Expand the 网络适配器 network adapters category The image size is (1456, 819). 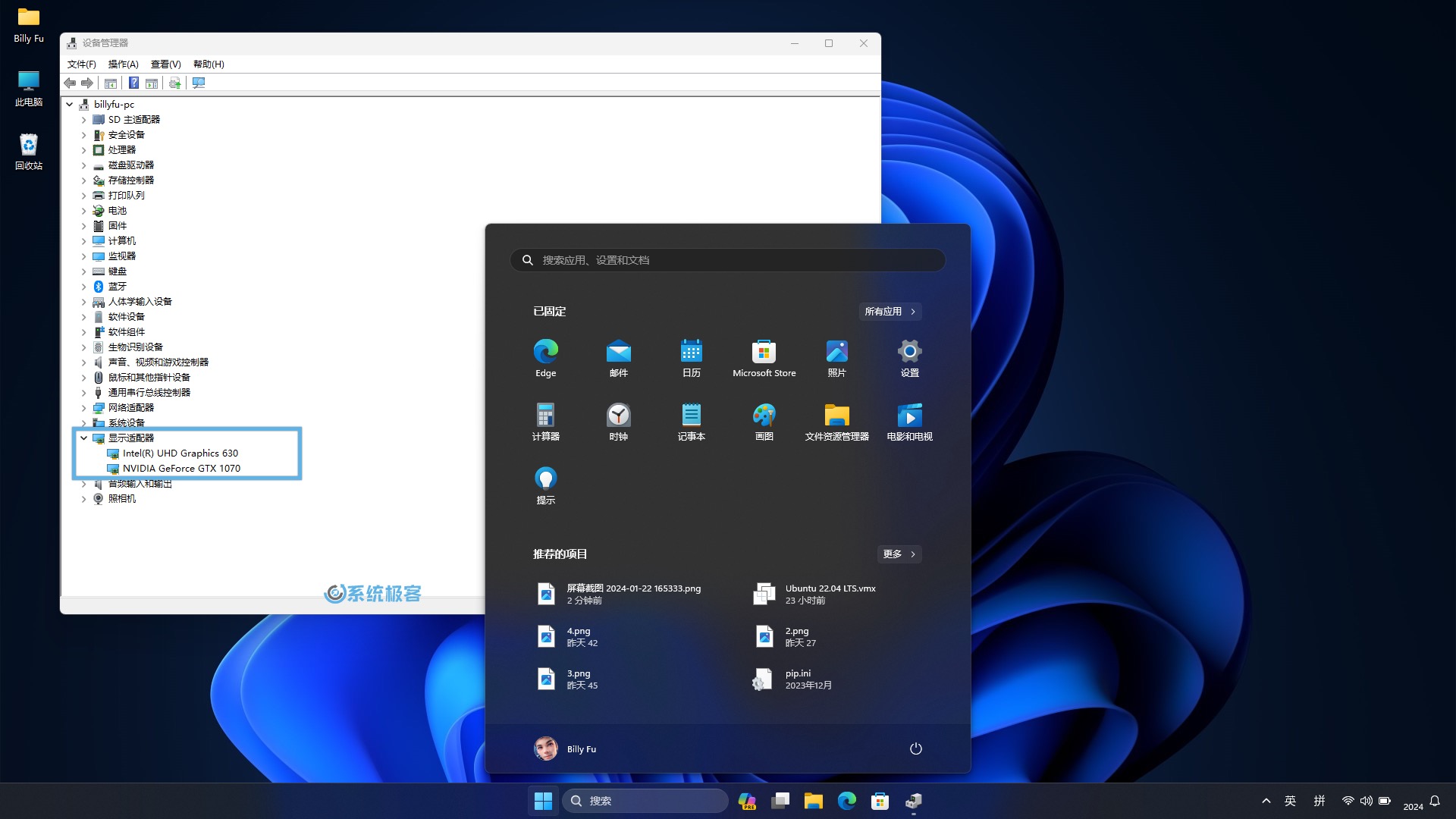coord(84,408)
